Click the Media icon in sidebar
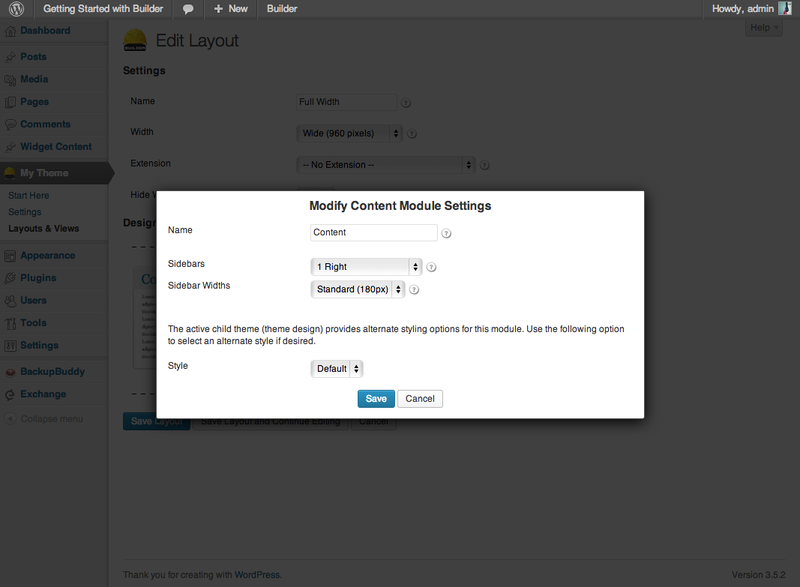This screenshot has height=587, width=800. [x=10, y=80]
